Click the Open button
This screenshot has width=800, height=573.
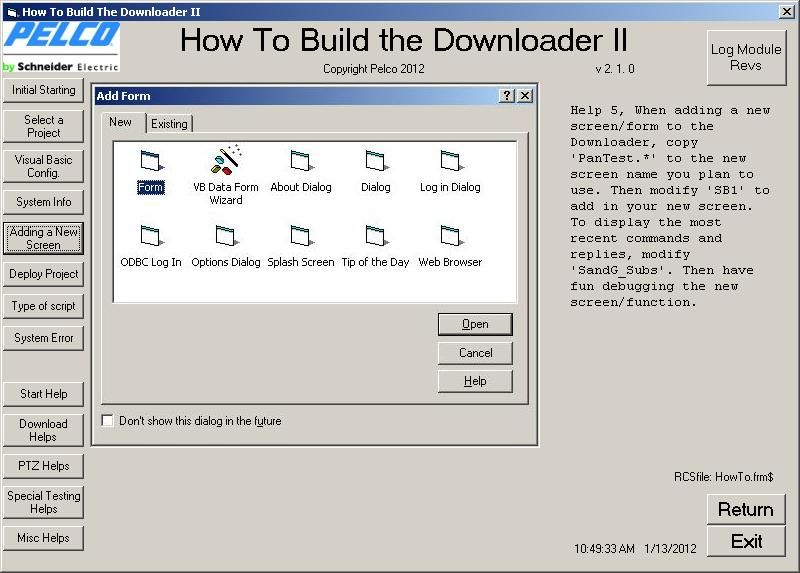coord(475,324)
